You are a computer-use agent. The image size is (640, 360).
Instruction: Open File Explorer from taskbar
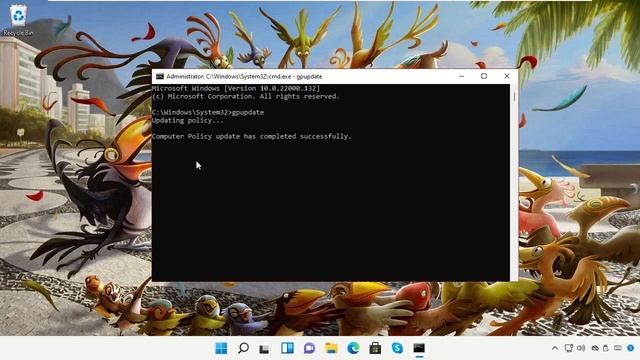(x=331, y=348)
